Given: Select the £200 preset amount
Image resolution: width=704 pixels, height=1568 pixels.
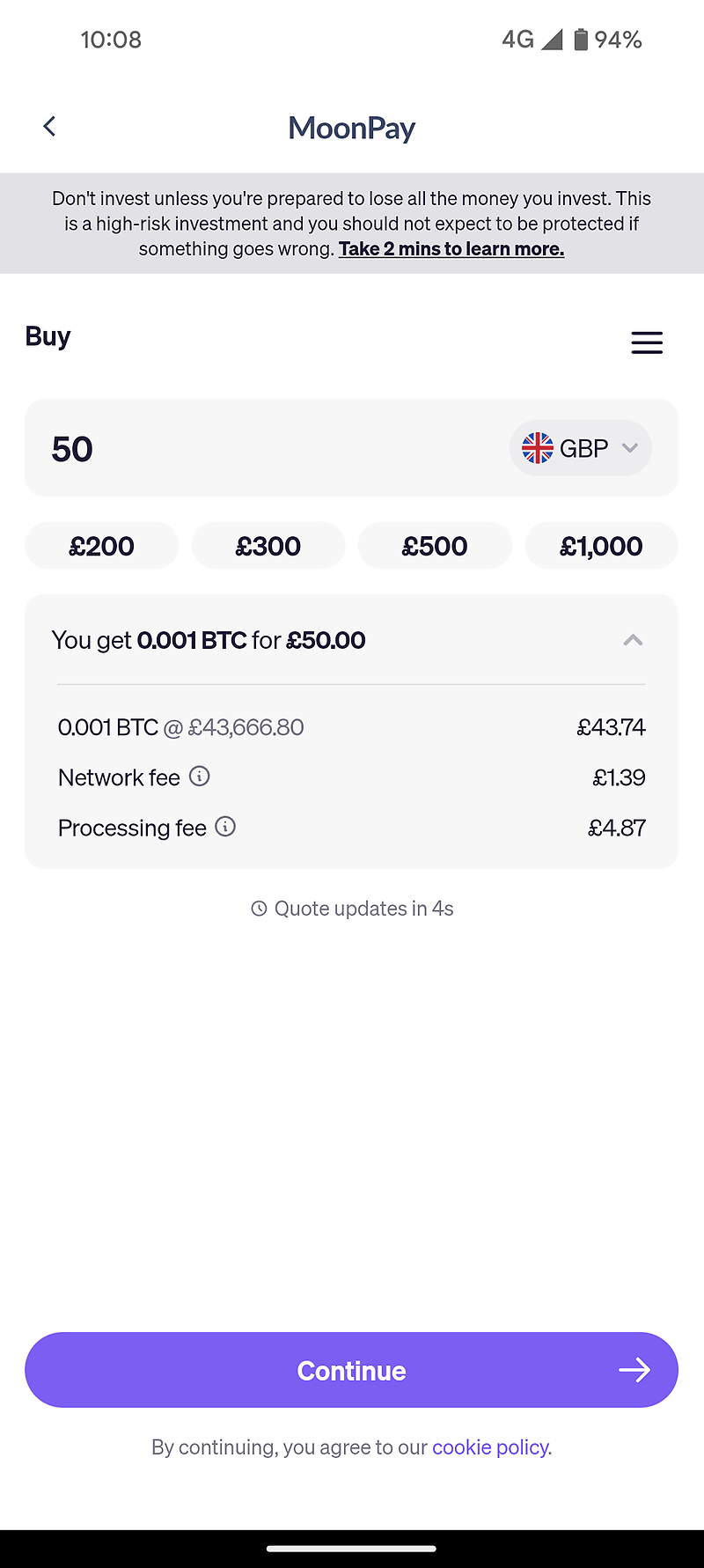Looking at the screenshot, I should pos(101,546).
